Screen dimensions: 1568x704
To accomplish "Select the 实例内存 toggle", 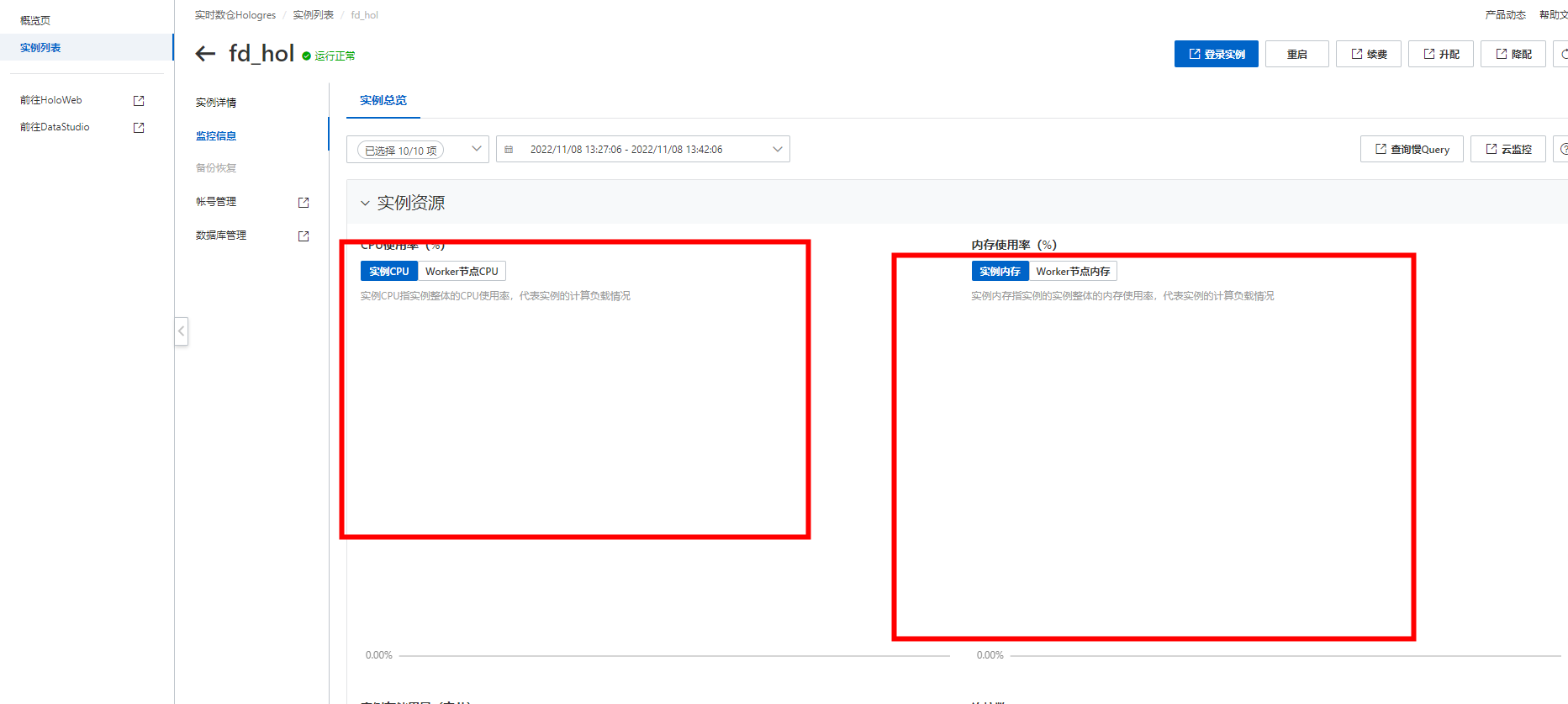I will point(1000,271).
